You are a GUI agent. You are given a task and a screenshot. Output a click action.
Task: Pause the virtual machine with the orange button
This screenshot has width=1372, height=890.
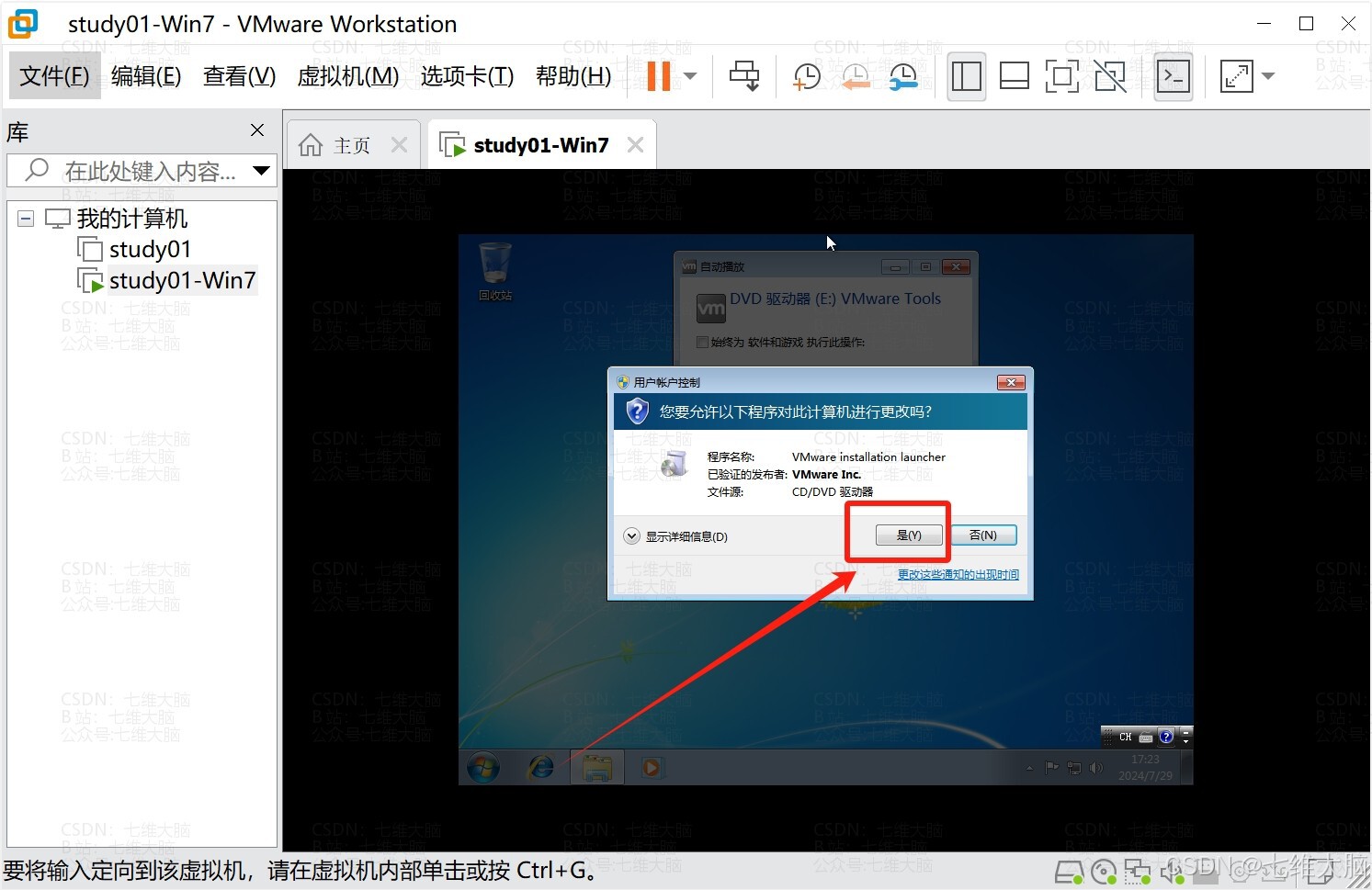659,75
